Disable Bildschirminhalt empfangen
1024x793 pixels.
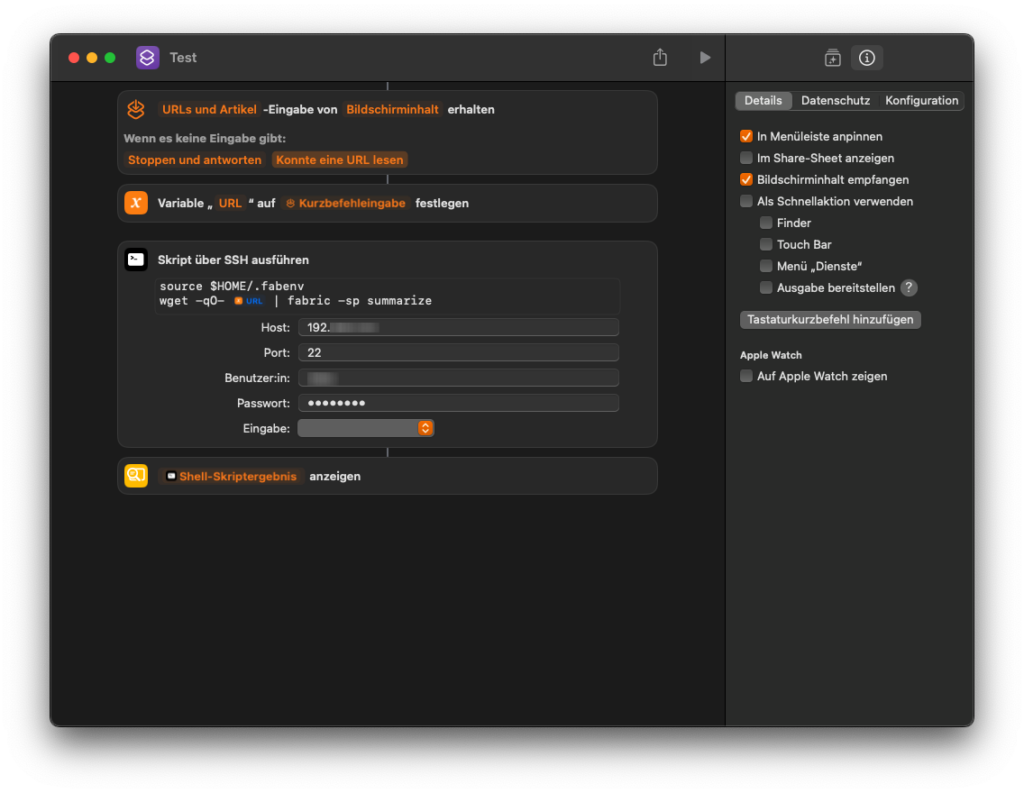(746, 180)
